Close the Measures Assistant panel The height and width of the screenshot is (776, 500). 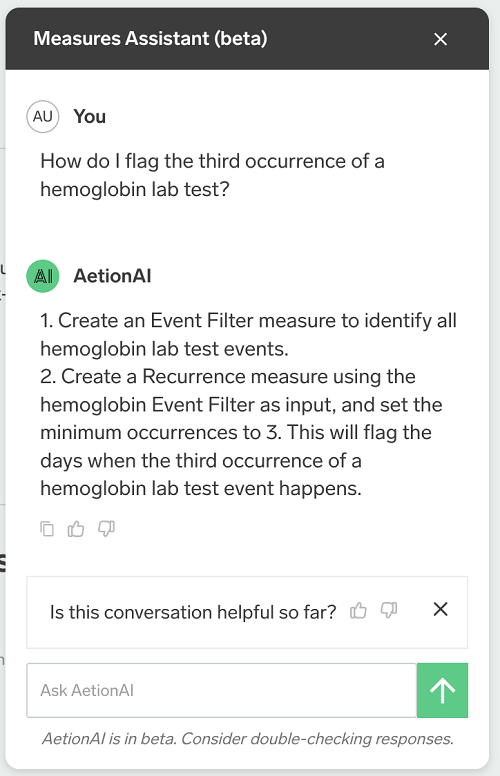[440, 39]
